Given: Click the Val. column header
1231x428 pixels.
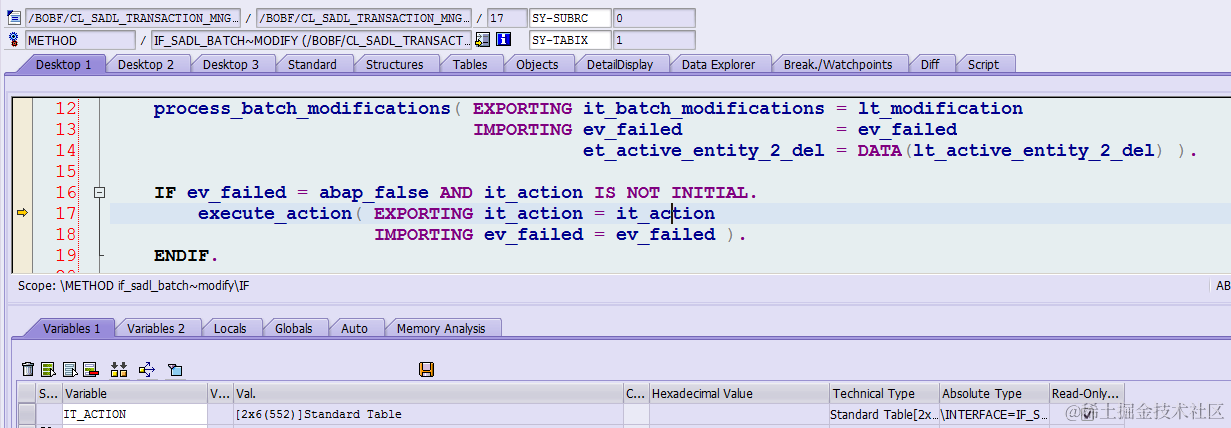Looking at the screenshot, I should [427, 394].
